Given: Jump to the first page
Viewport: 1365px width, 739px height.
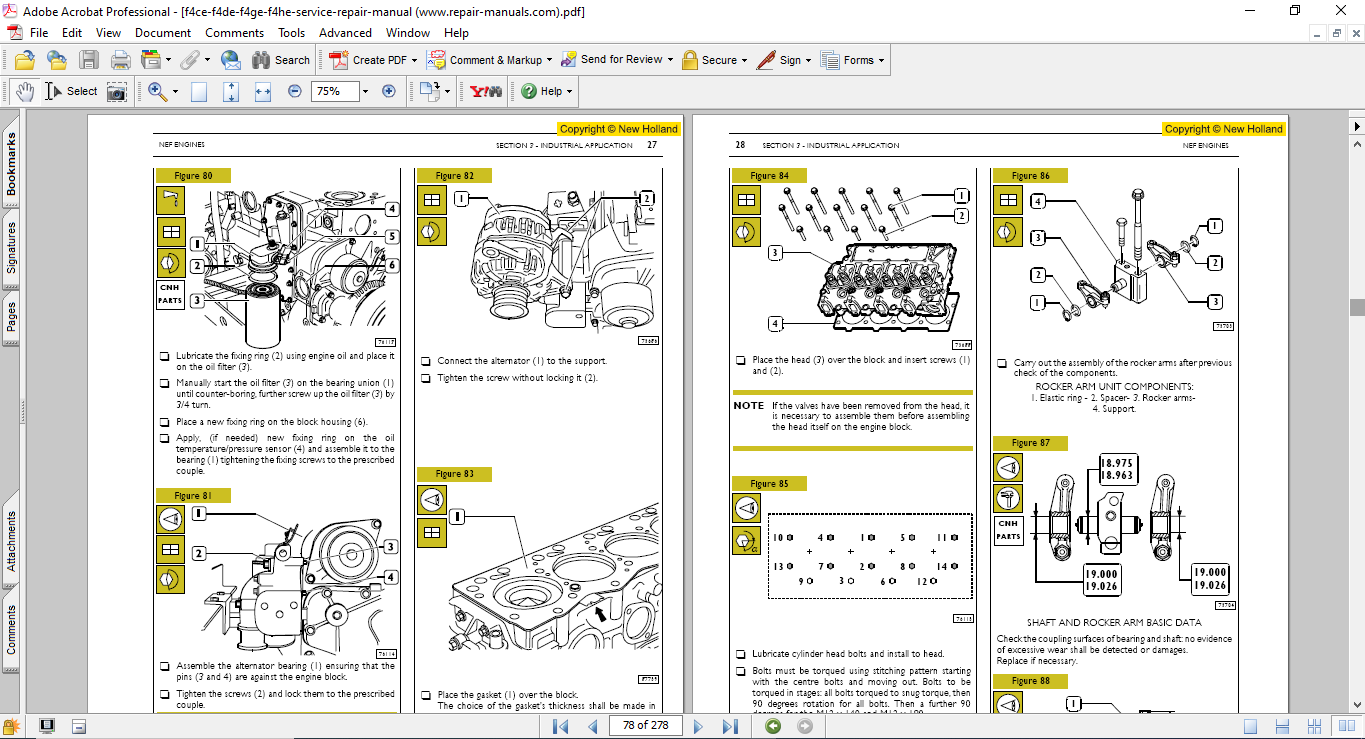Looking at the screenshot, I should (x=560, y=726).
